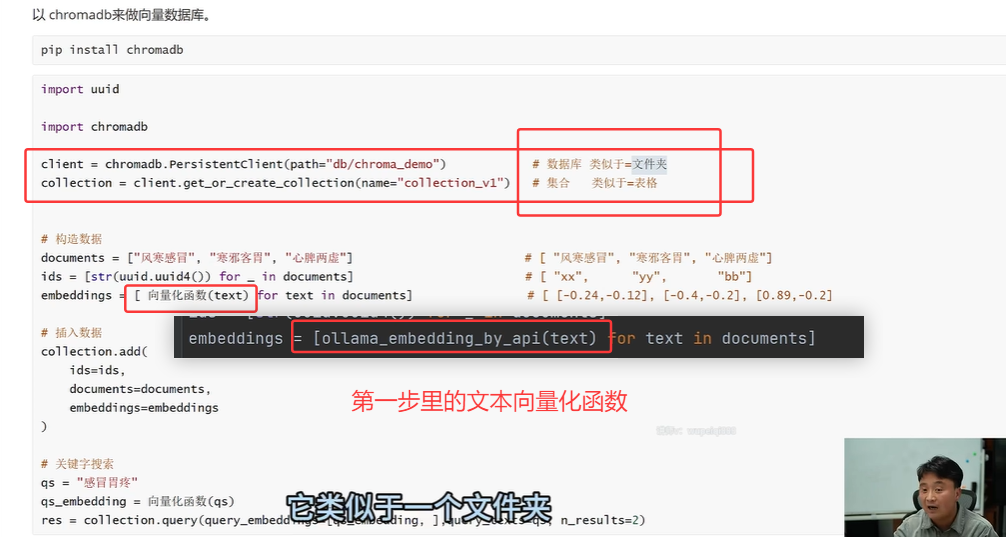This screenshot has width=1006, height=537.
Task: Click the comment containing "xx", "yy", "bb"
Action: coord(638,277)
